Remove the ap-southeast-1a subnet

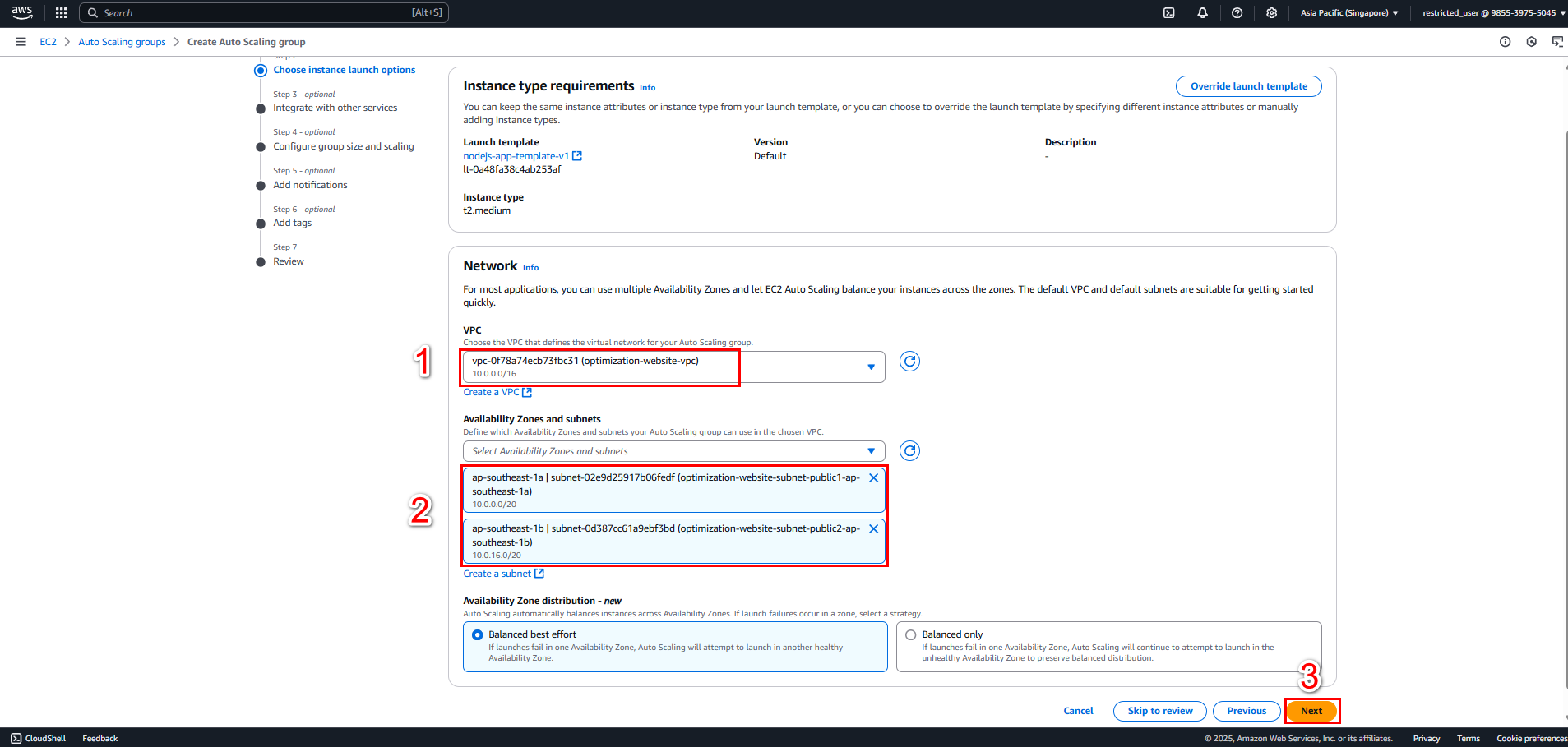coord(873,478)
